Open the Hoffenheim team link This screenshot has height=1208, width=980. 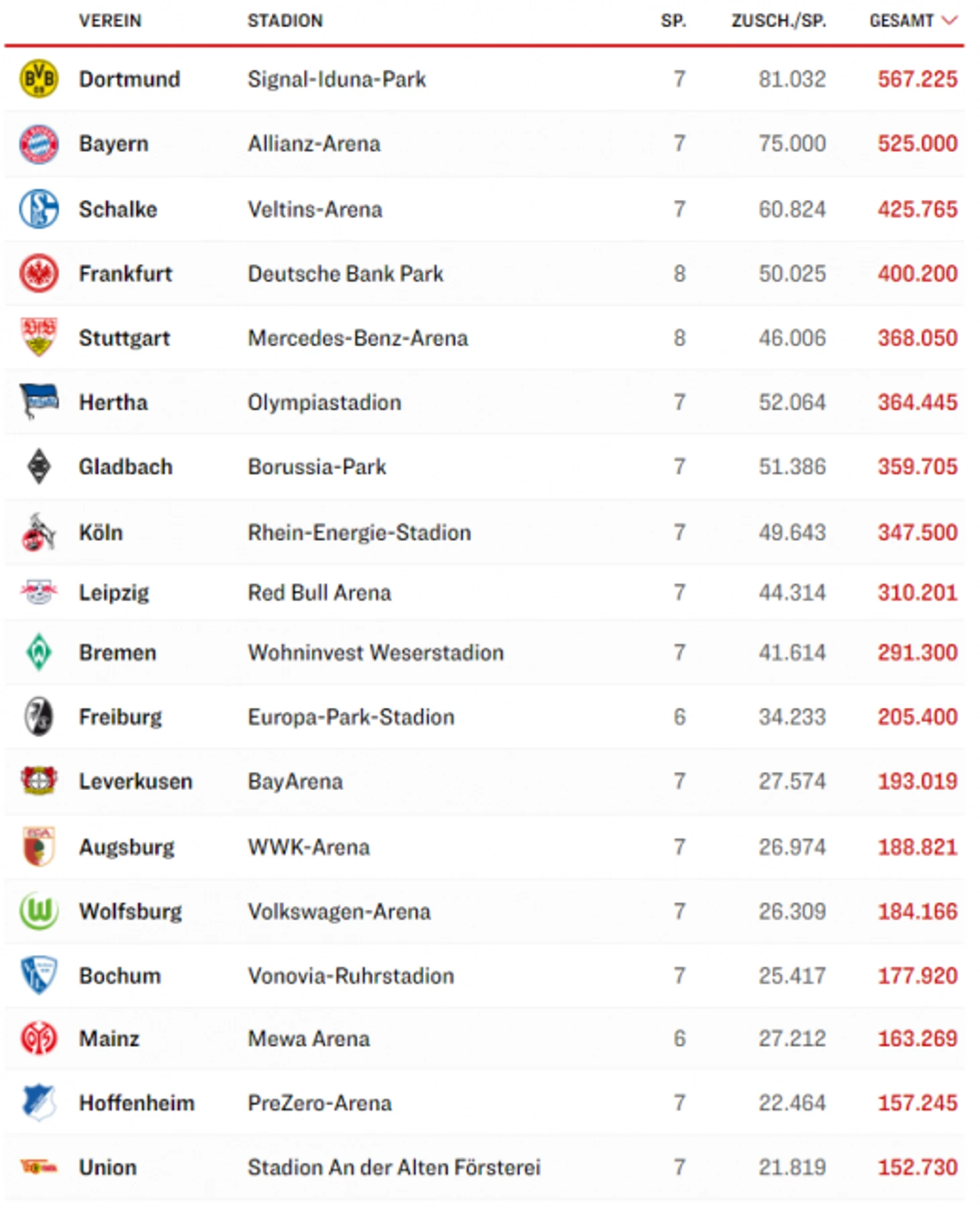click(137, 1103)
